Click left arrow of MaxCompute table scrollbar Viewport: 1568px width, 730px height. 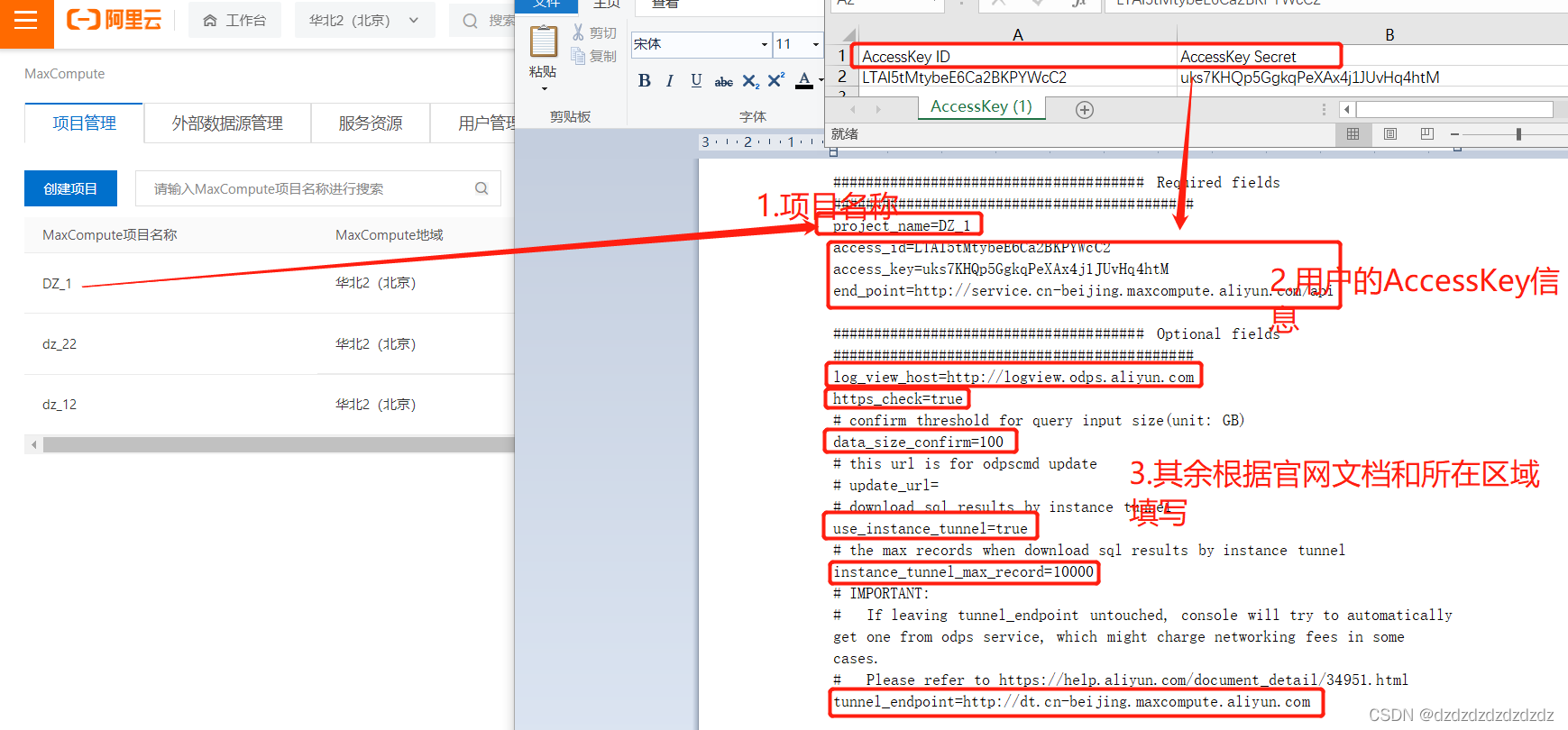click(34, 444)
